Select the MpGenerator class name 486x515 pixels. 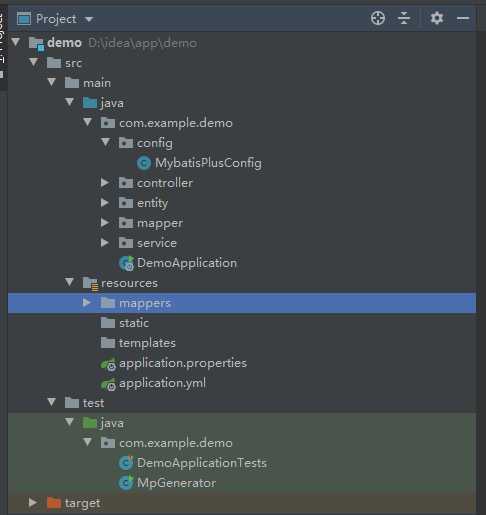[176, 483]
